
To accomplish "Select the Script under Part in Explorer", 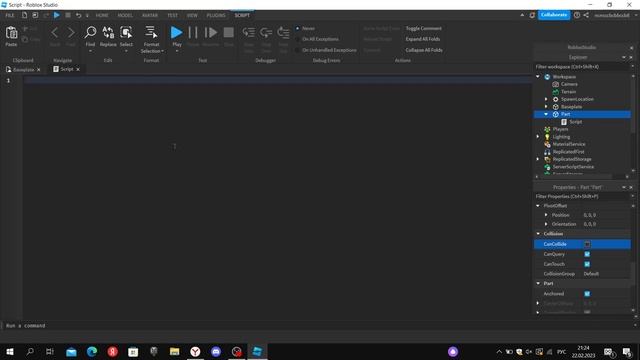I will [576, 122].
